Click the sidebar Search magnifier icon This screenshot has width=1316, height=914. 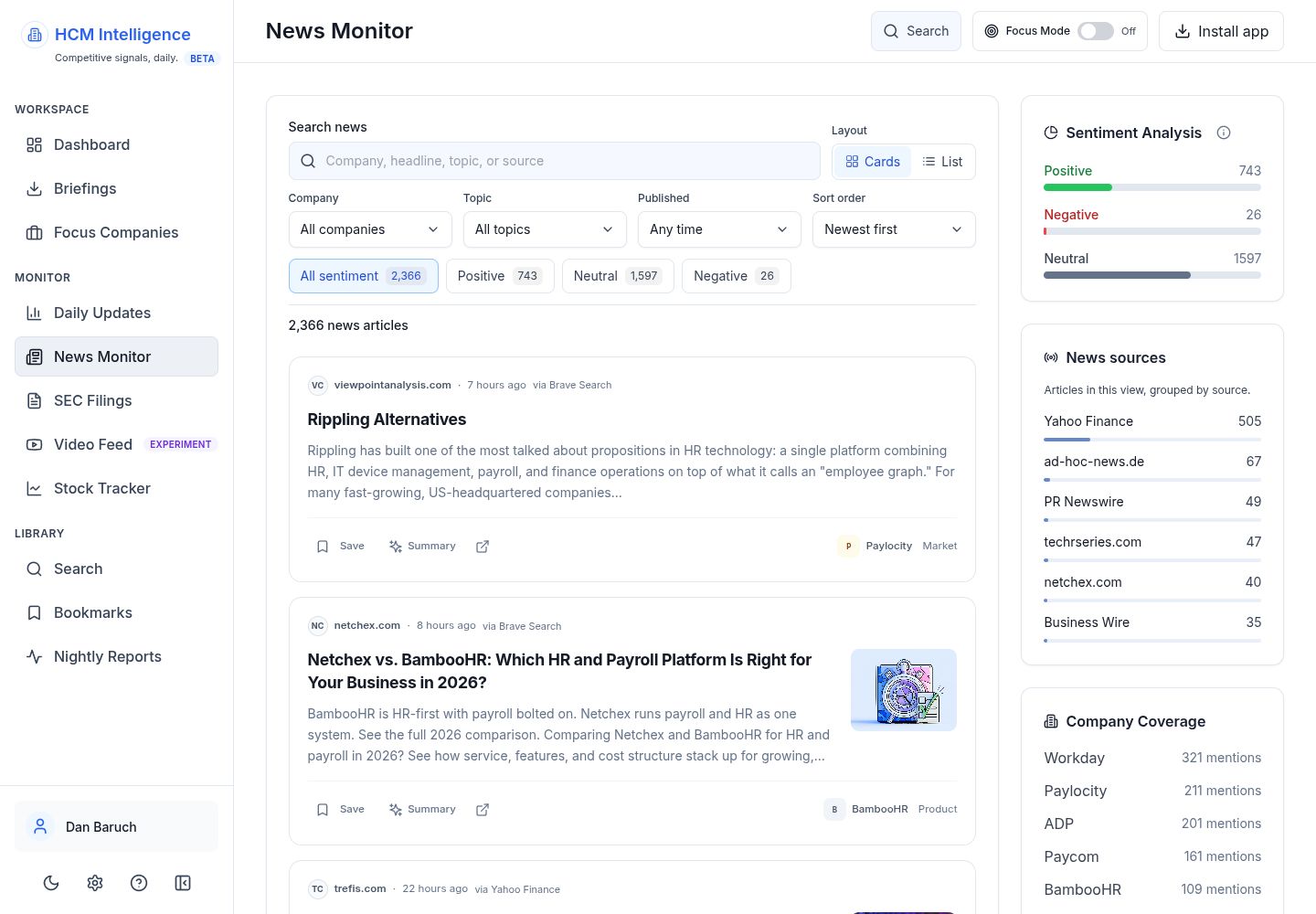pos(34,569)
